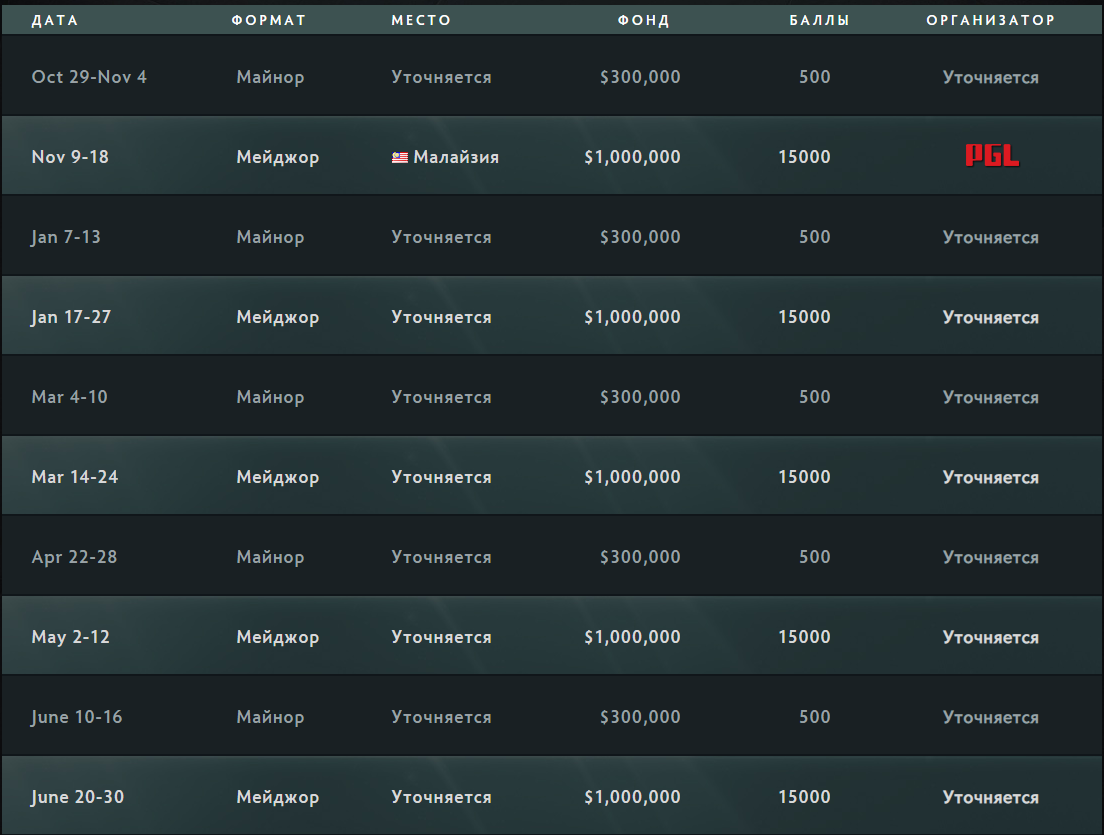The image size is (1104, 835).
Task: Open the Jan 7-13 minor row
Action: [x=552, y=236]
